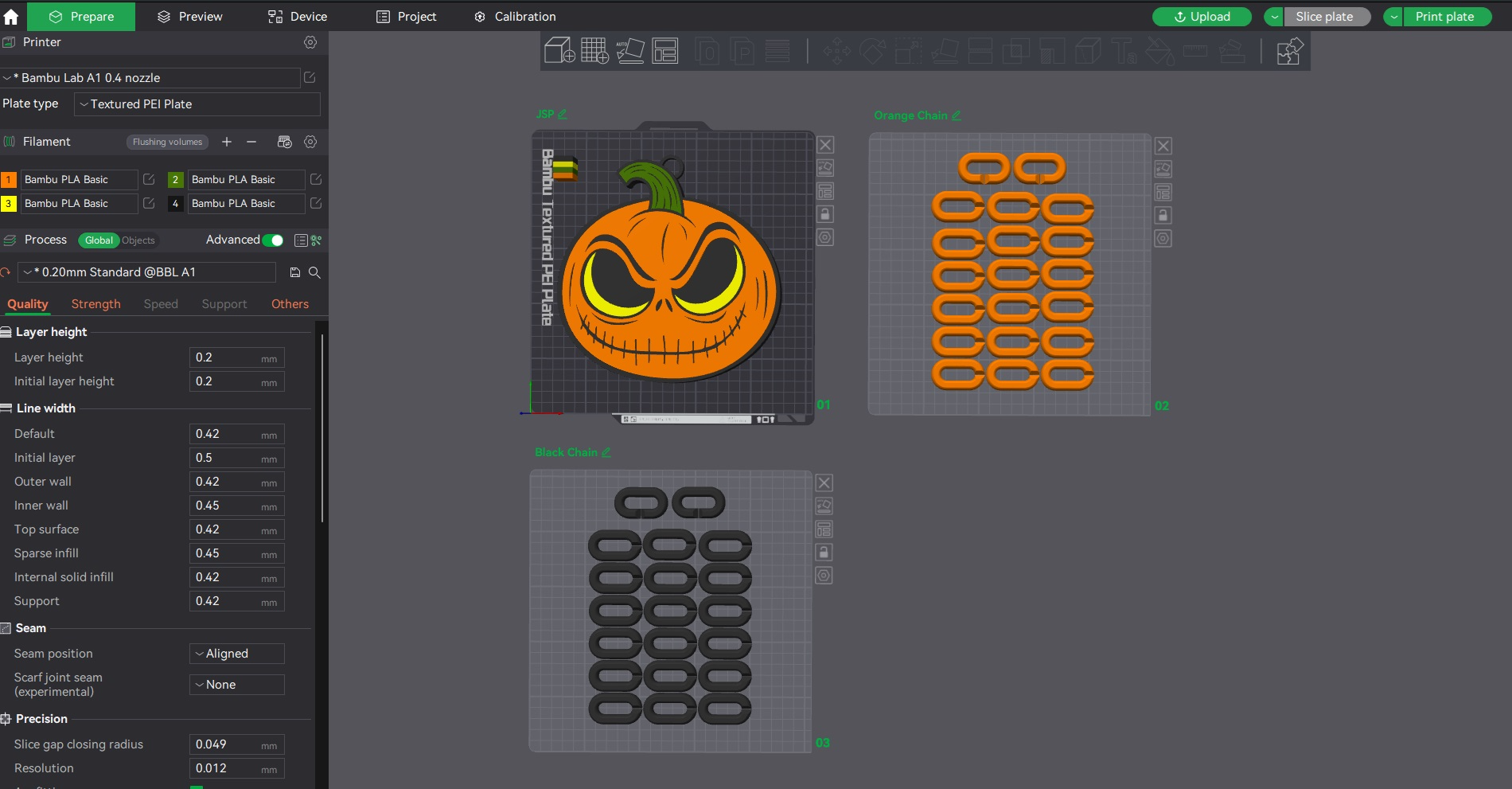Edit filament 2 preset

[316, 180]
